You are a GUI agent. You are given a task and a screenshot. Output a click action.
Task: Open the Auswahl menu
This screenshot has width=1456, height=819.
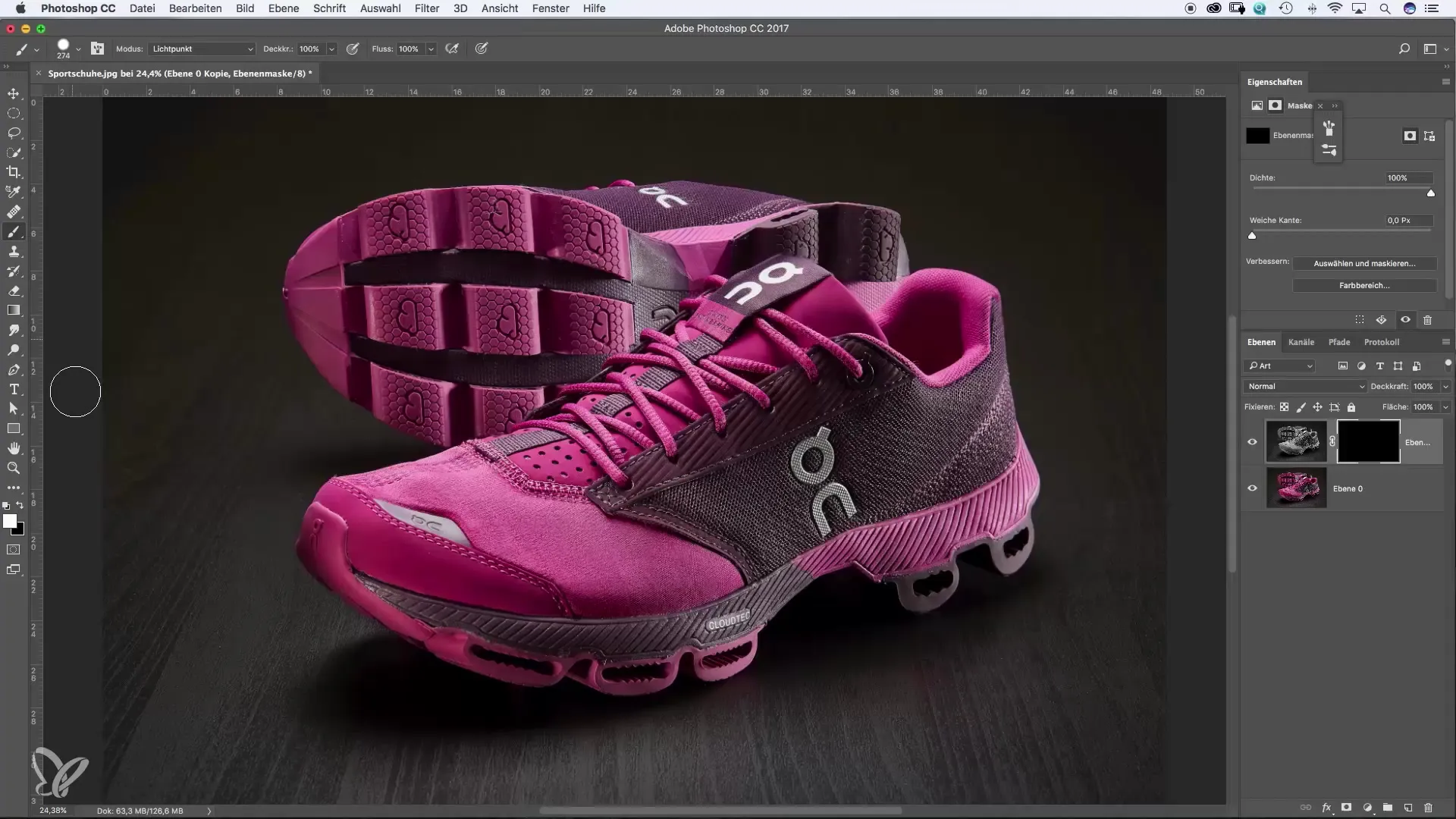380,8
